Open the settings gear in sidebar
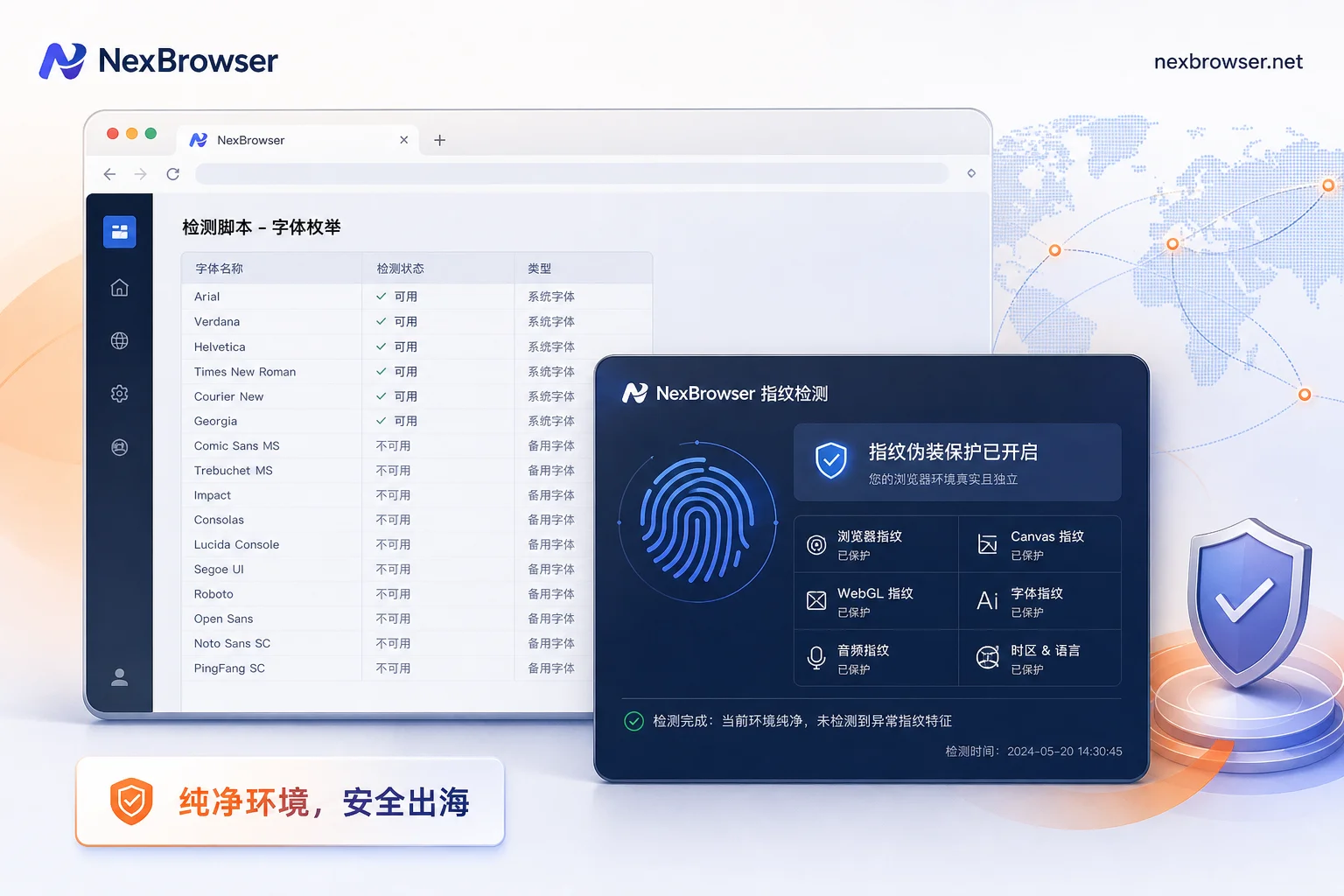 120,394
